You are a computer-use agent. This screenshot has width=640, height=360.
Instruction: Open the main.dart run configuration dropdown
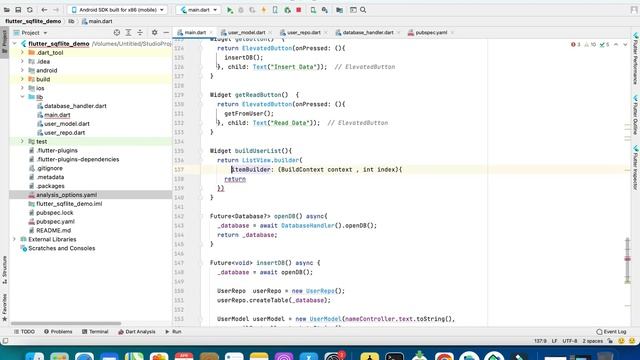[x=198, y=10]
